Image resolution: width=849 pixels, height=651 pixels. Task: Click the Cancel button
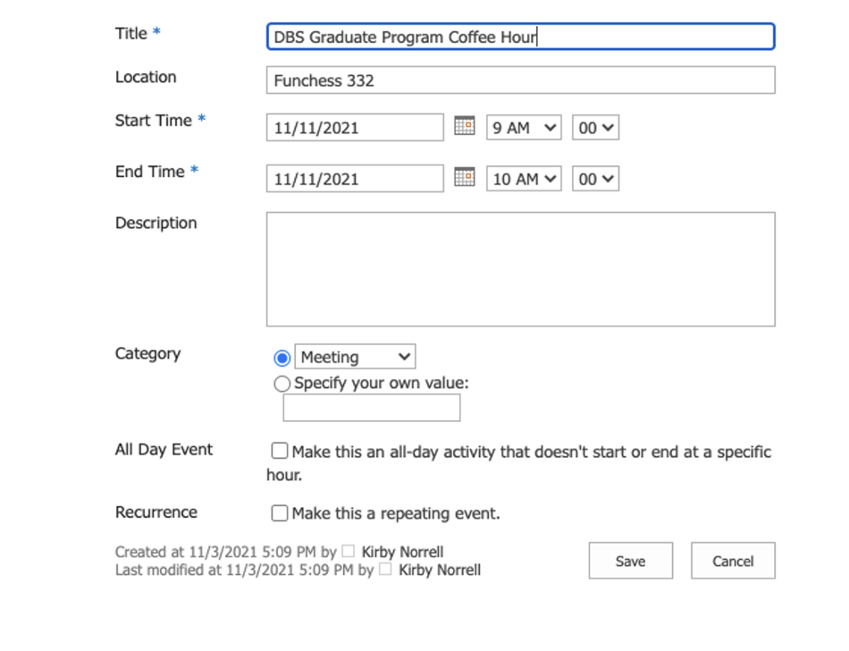(x=732, y=561)
